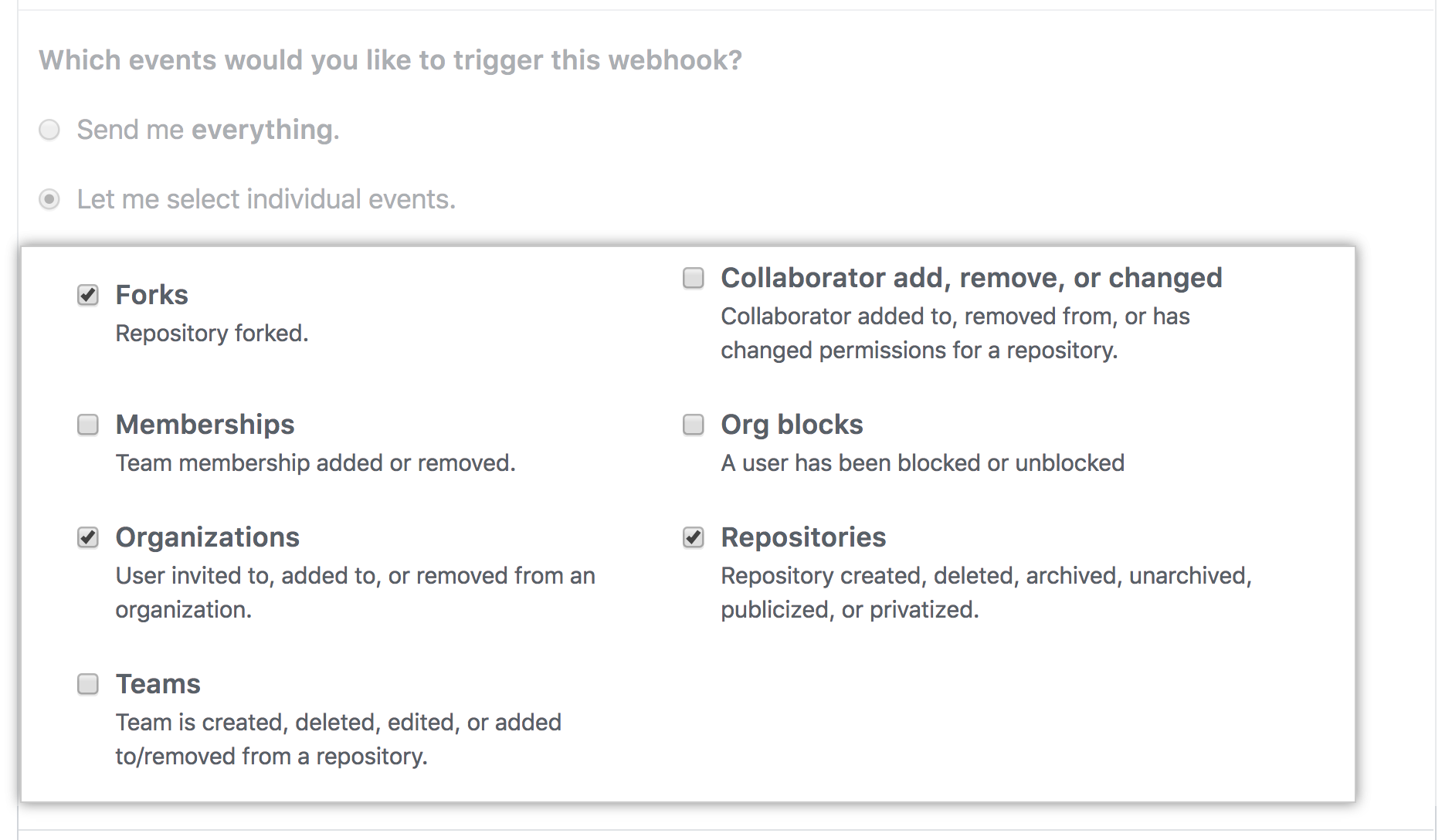Enable the Teams event checkbox

[88, 684]
